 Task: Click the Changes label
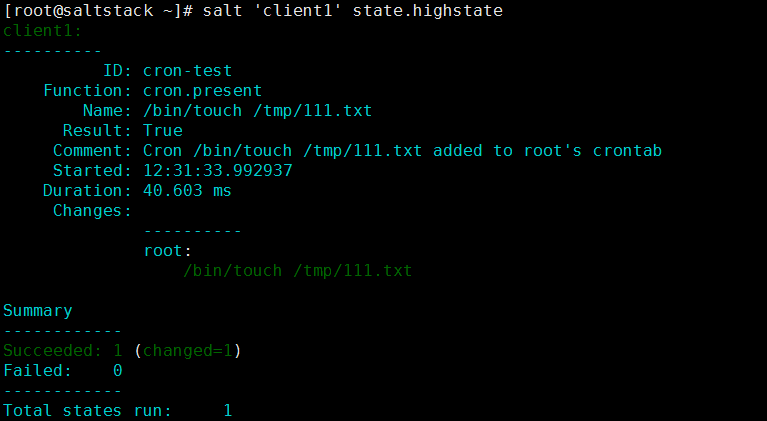click(92, 211)
